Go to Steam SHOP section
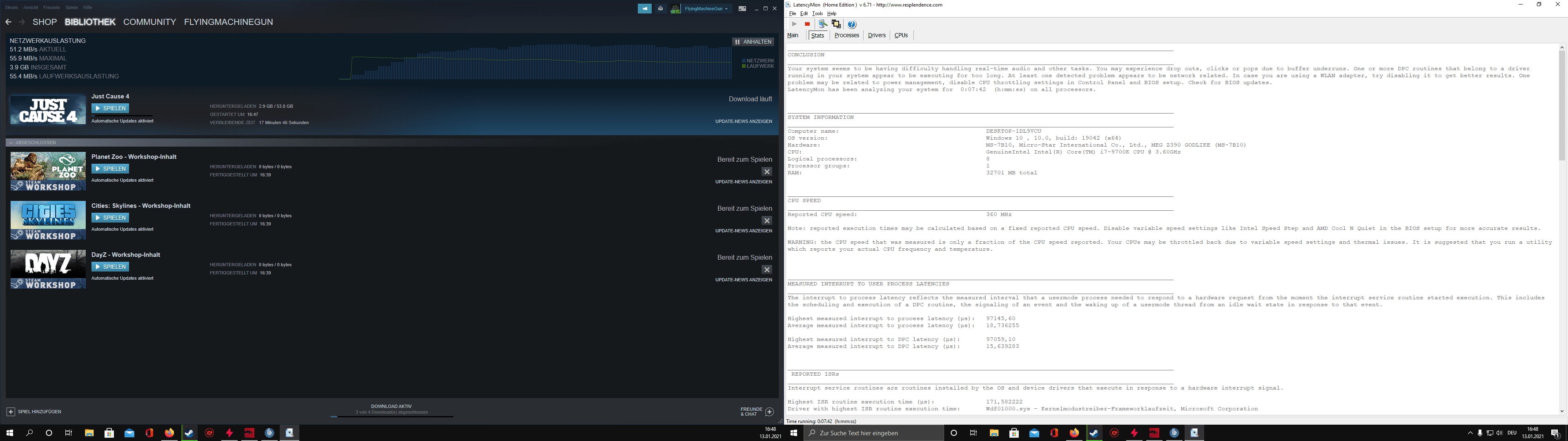The height and width of the screenshot is (441, 1568). [x=45, y=22]
